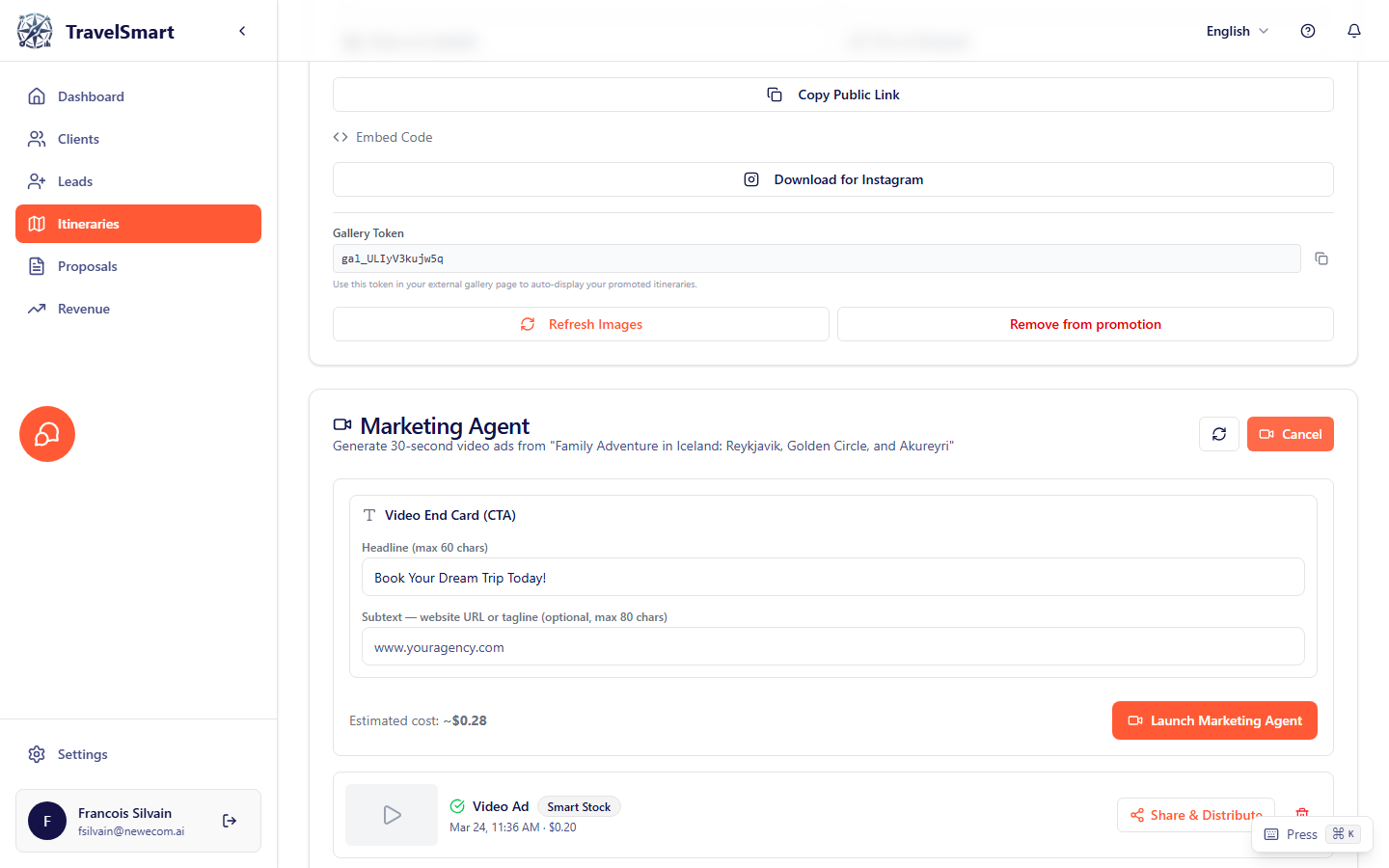Navigate to Revenue section
Image resolution: width=1389 pixels, height=868 pixels.
coord(84,309)
